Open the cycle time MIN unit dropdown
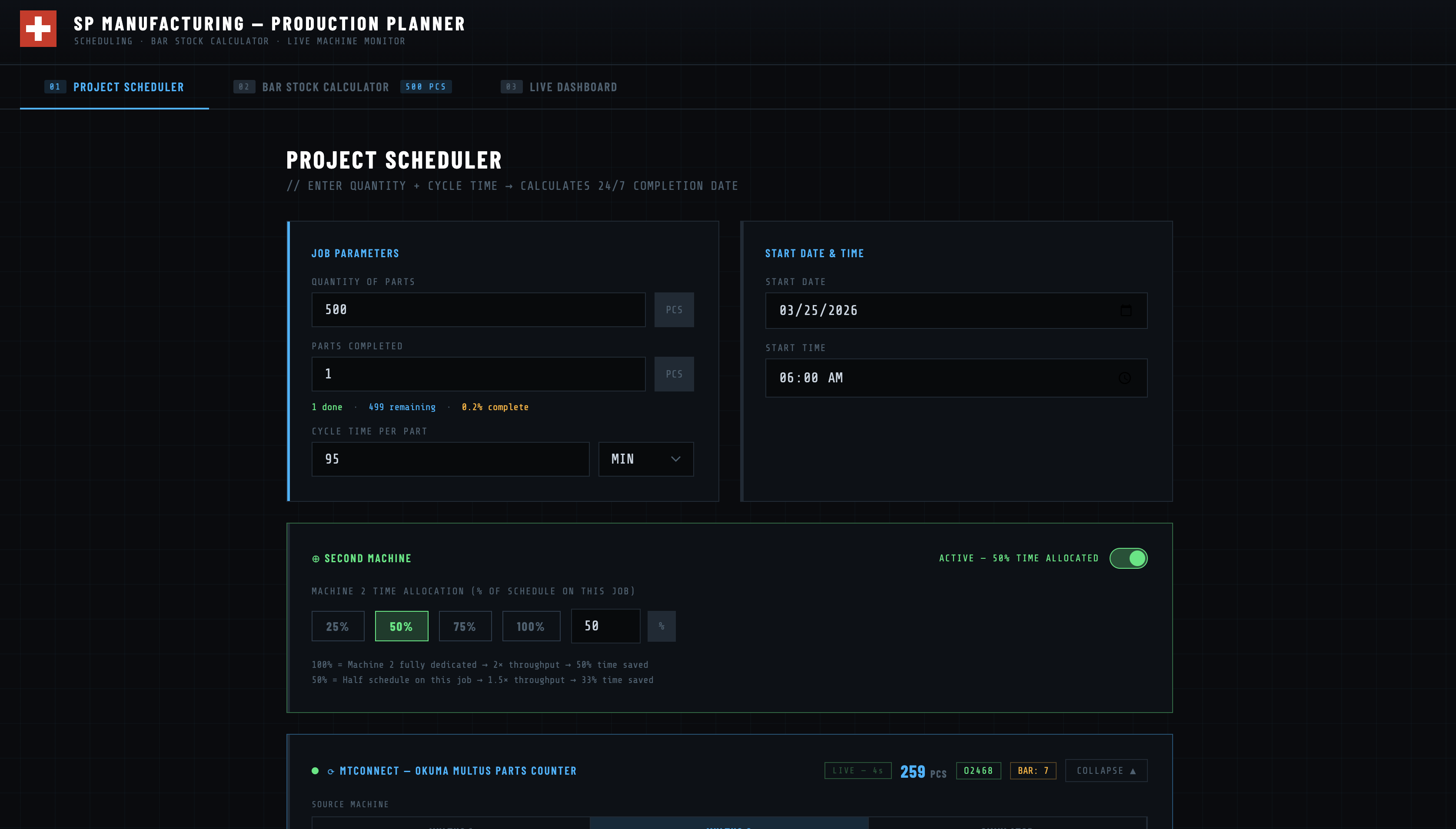 646,459
